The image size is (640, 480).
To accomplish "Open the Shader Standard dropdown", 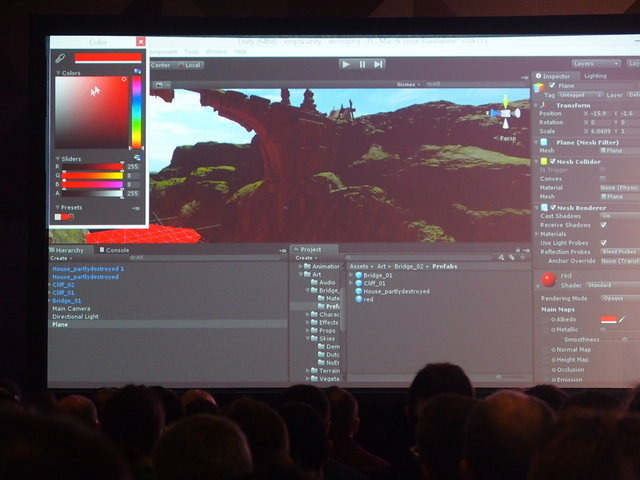I will click(613, 285).
